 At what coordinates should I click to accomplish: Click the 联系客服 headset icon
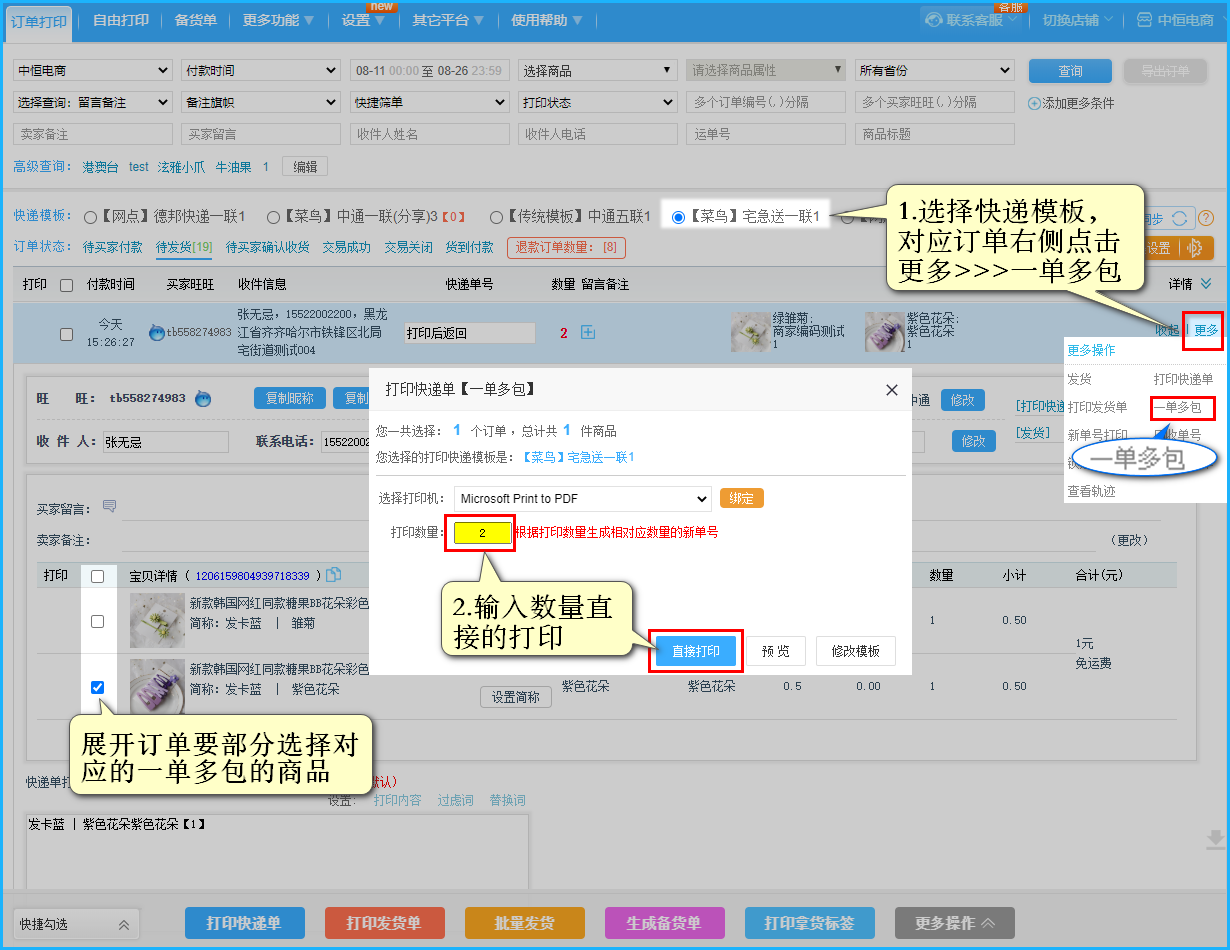coord(933,20)
